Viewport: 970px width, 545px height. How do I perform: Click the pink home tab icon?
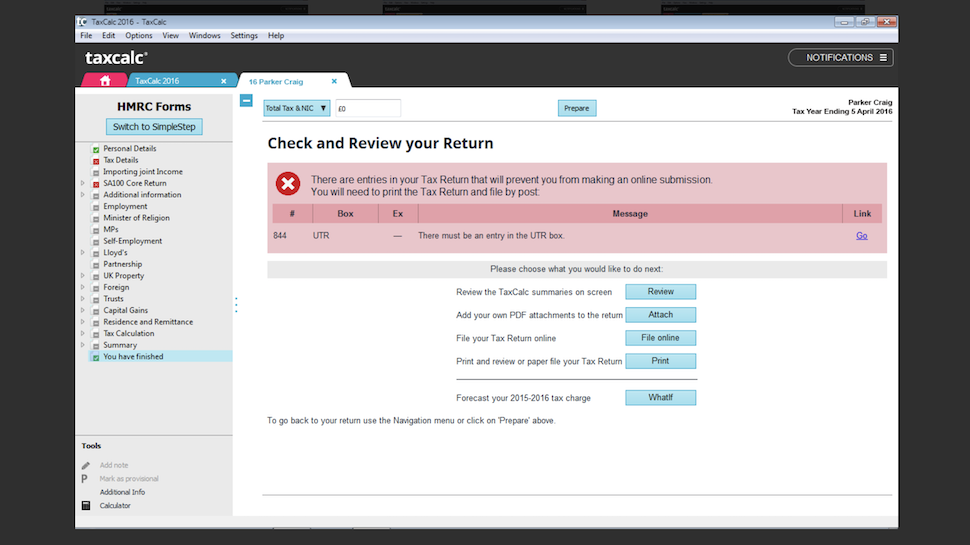click(105, 80)
